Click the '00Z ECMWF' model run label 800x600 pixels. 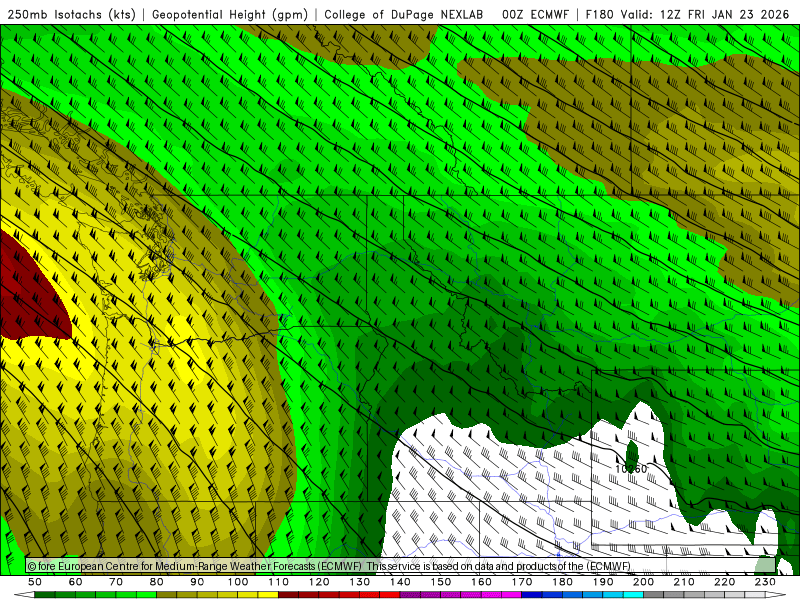click(535, 14)
